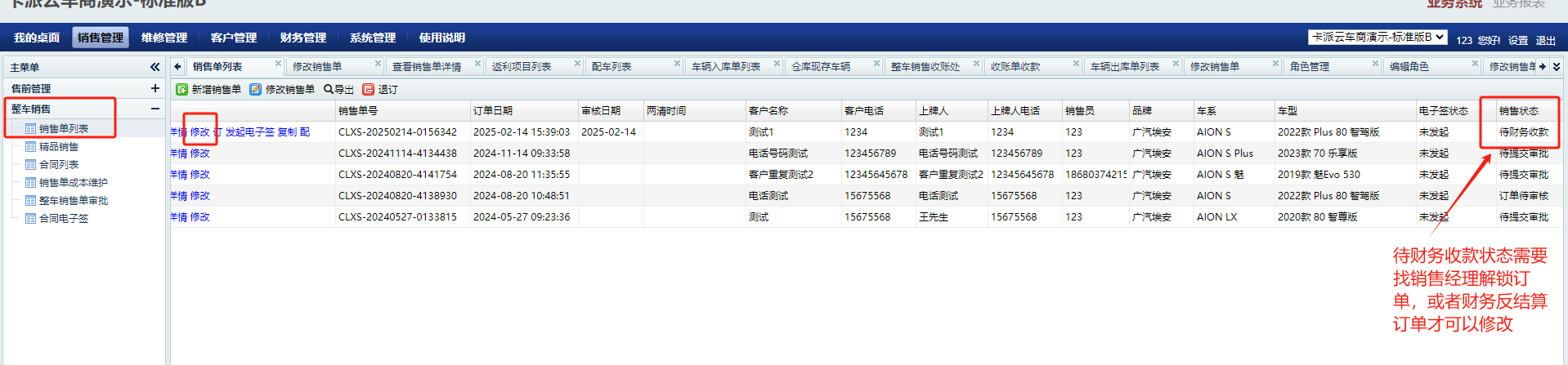
Task: Click the red 退订 icon
Action: coord(369,90)
